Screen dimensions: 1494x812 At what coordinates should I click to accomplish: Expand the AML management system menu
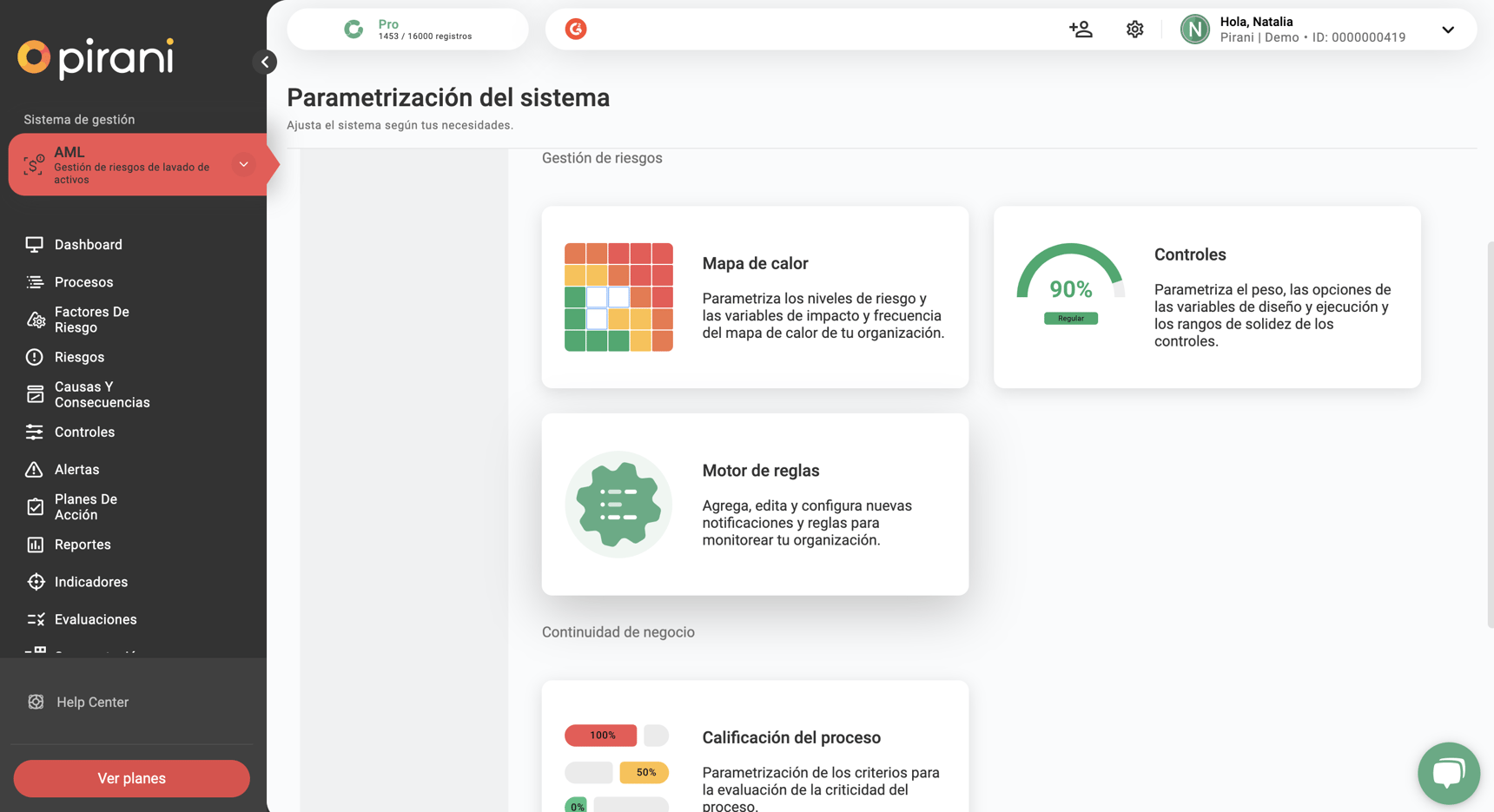click(243, 164)
